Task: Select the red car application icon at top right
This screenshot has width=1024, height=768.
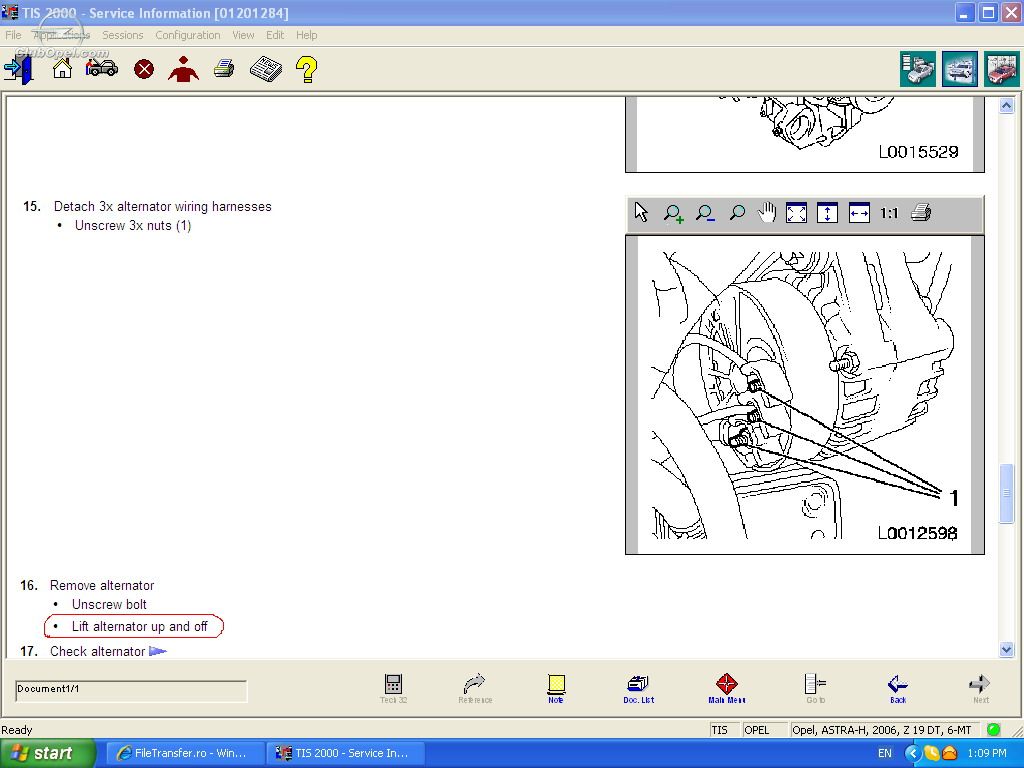Action: coord(1002,69)
